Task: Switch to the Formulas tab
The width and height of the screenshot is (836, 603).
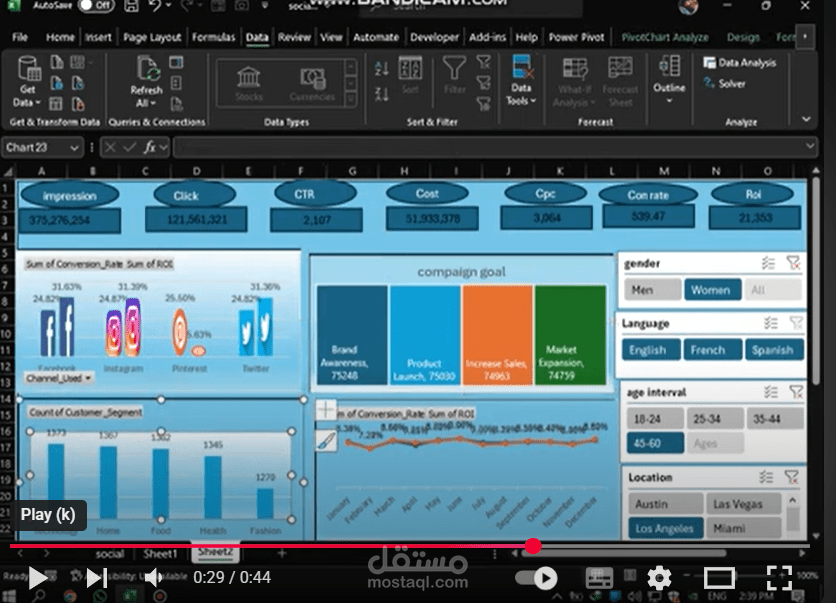Action: coord(213,37)
